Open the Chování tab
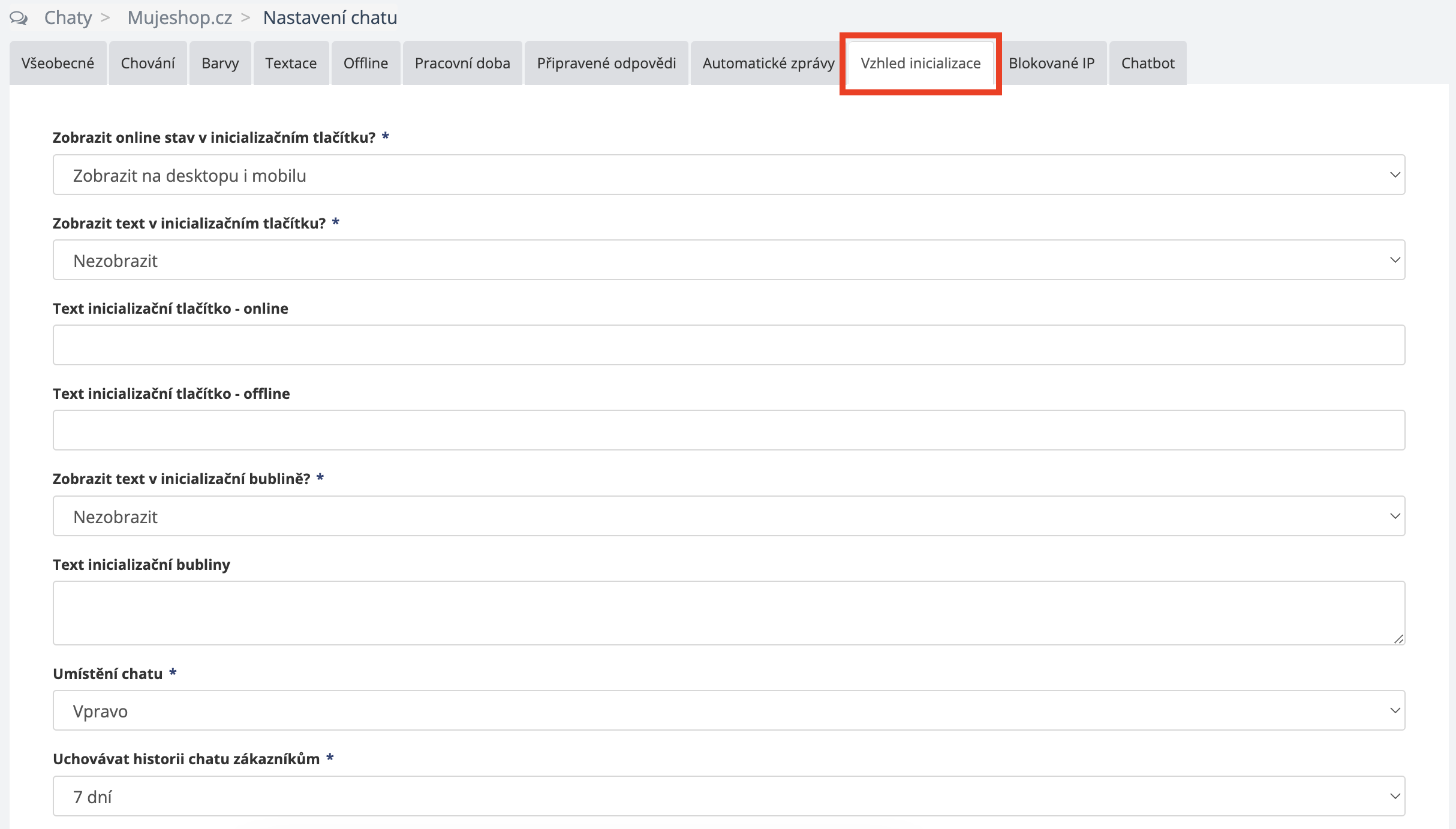The image size is (1456, 829). (x=148, y=63)
